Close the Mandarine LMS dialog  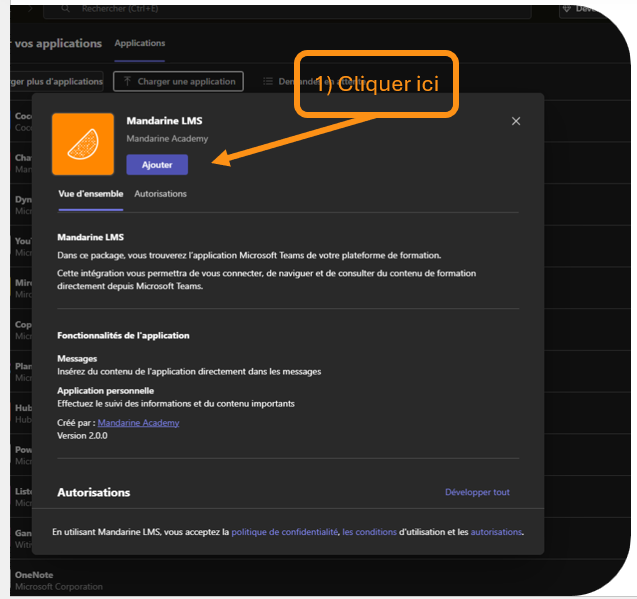[516, 121]
